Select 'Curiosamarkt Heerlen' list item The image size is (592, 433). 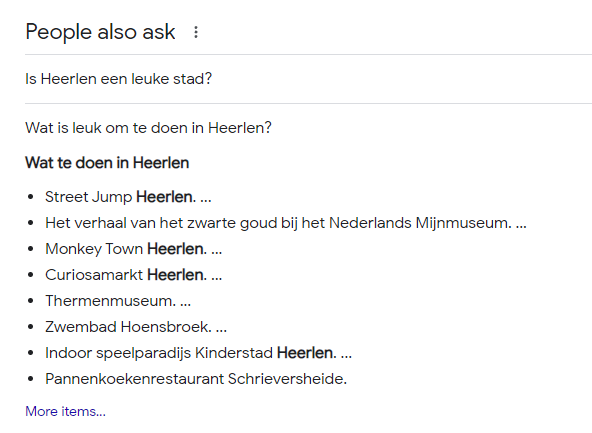[x=133, y=275]
